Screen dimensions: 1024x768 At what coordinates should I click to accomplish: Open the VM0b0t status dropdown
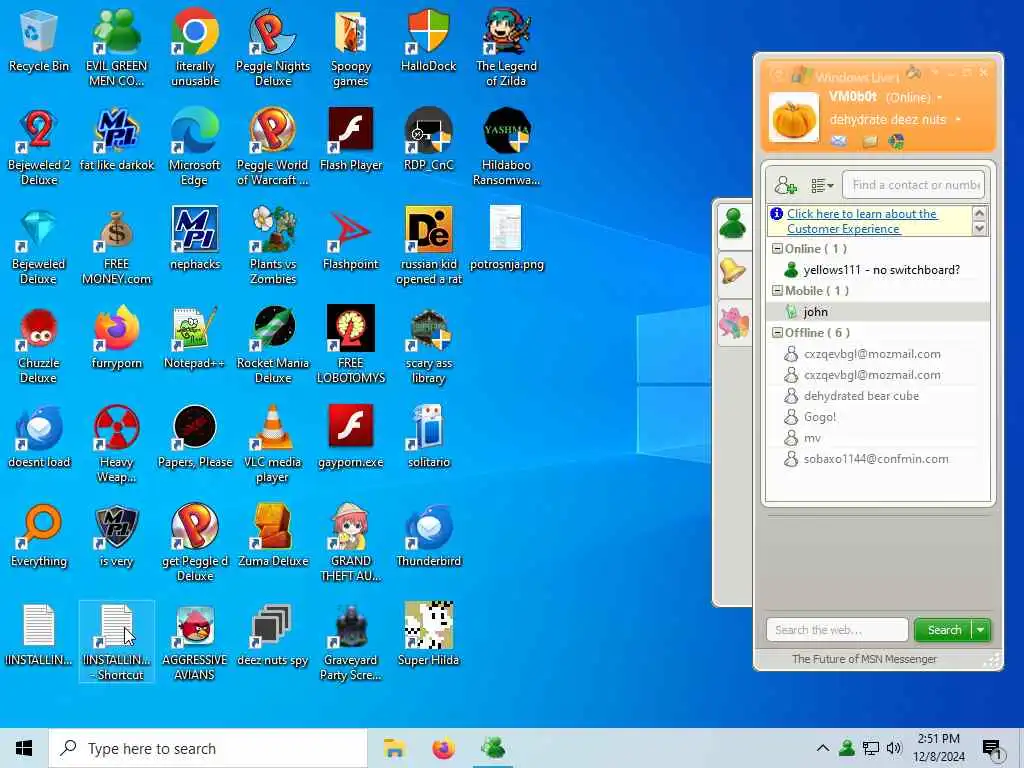tap(940, 98)
